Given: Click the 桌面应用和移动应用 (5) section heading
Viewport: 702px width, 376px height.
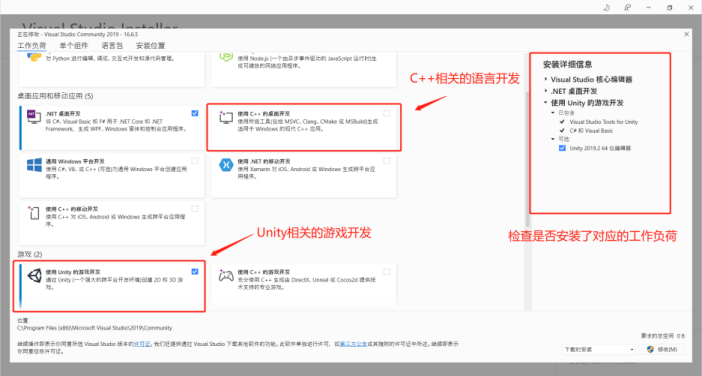Looking at the screenshot, I should tap(55, 96).
